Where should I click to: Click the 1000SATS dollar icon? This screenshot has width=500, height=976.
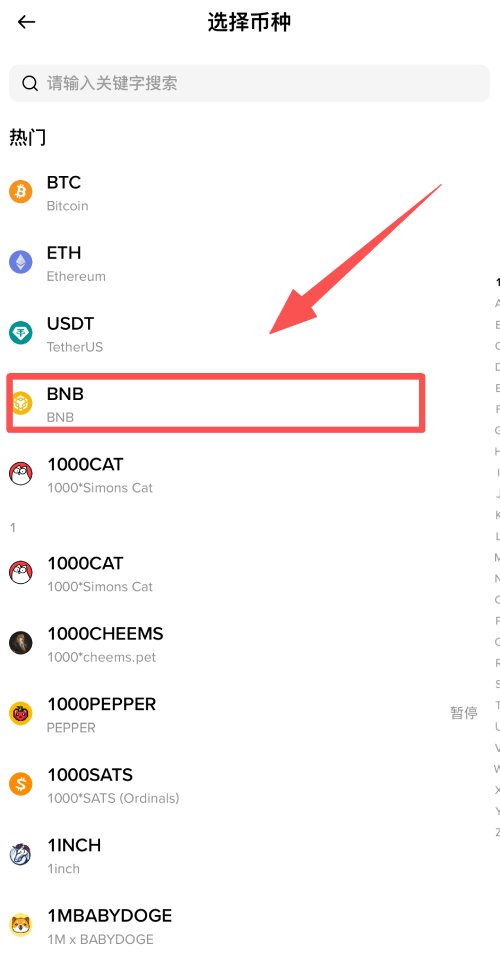coord(21,784)
